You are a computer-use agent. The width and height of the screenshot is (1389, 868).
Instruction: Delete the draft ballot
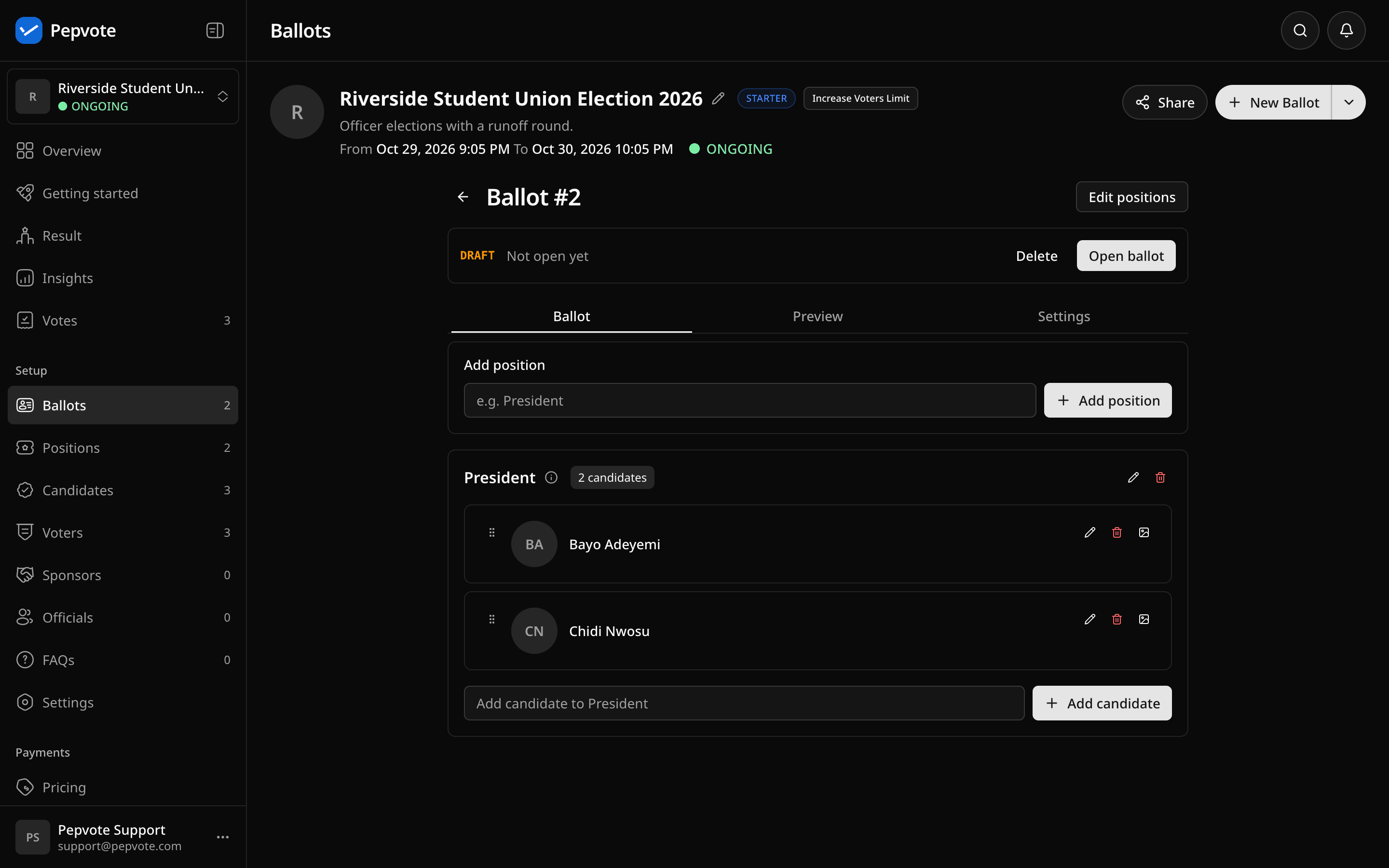(x=1036, y=256)
